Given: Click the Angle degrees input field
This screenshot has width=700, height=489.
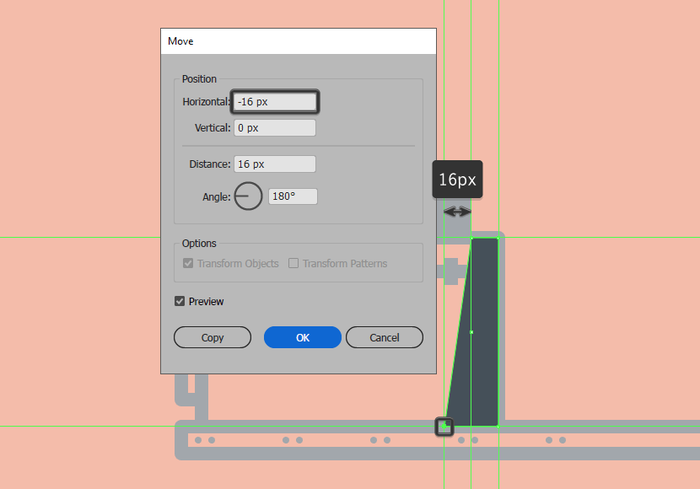Looking at the screenshot, I should click(292, 197).
